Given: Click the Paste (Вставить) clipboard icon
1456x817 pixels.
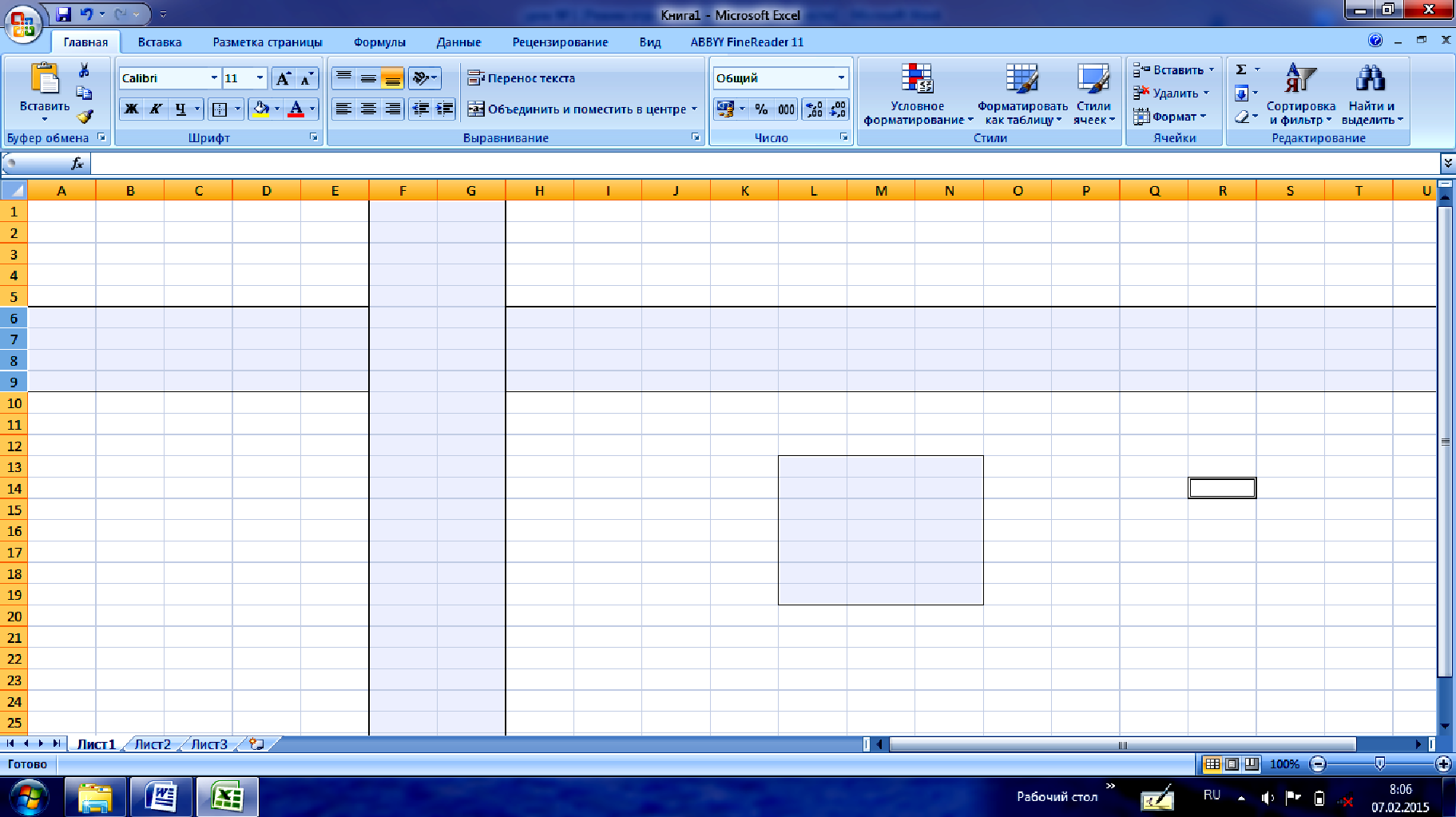Looking at the screenshot, I should [x=45, y=78].
